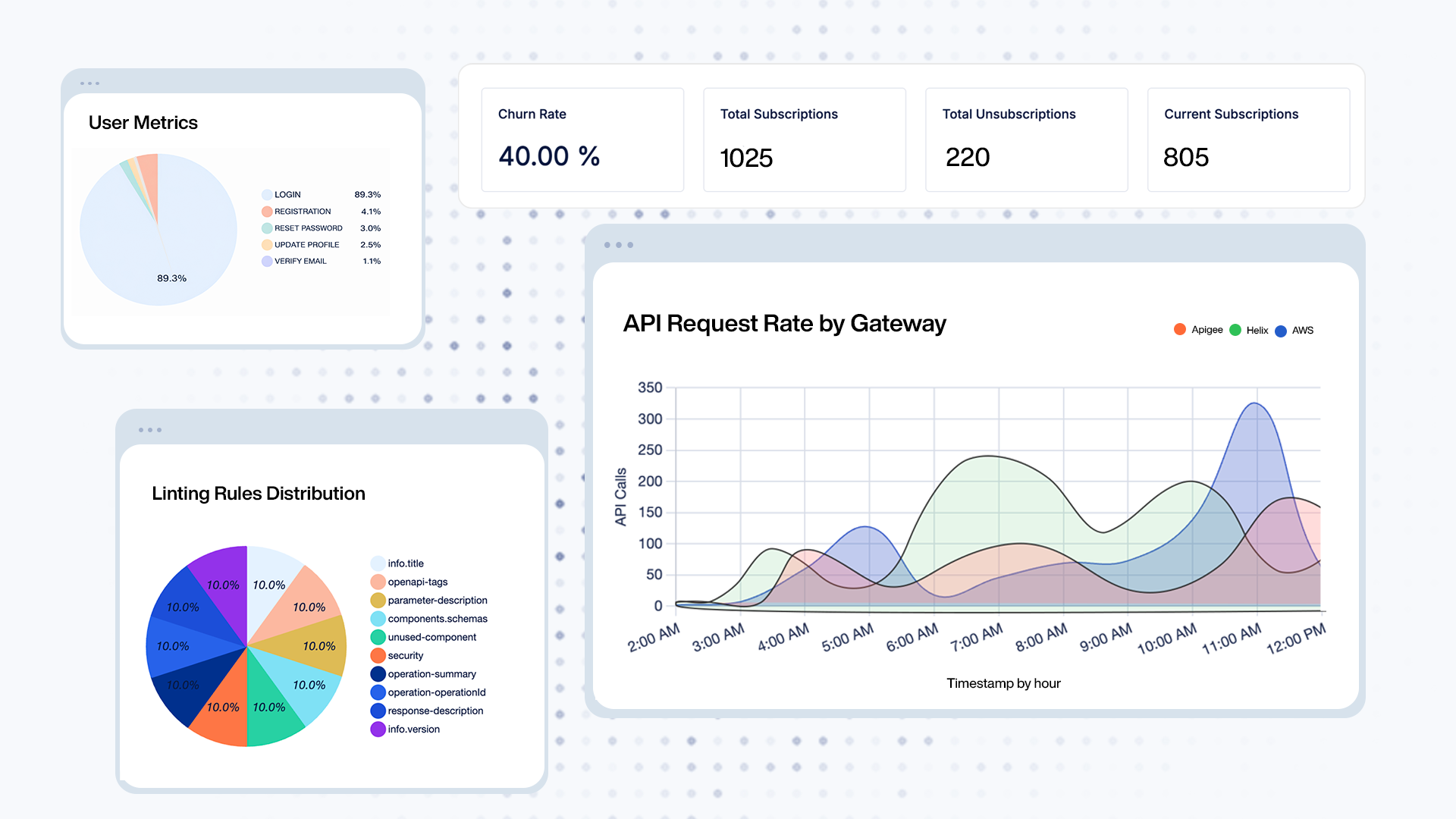Select the security legend entry
The height and width of the screenshot is (819, 1456).
click(405, 655)
